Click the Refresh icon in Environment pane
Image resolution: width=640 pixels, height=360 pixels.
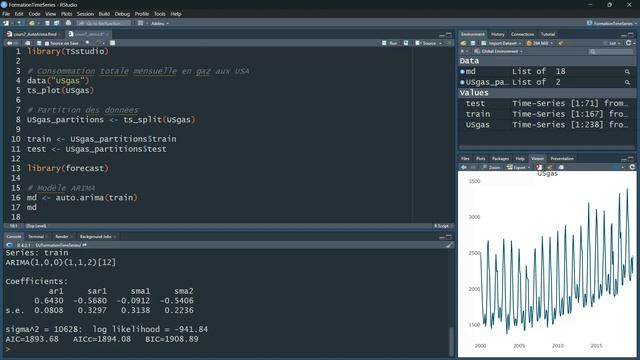pyautogui.click(x=629, y=43)
